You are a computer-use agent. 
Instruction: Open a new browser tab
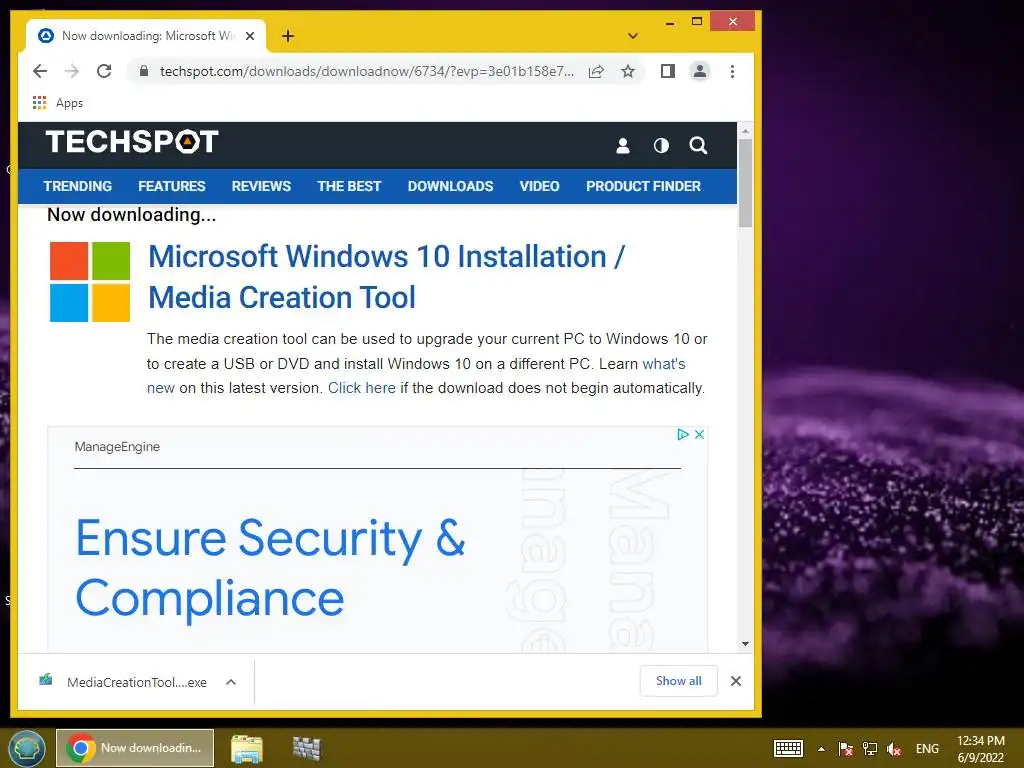pos(288,36)
